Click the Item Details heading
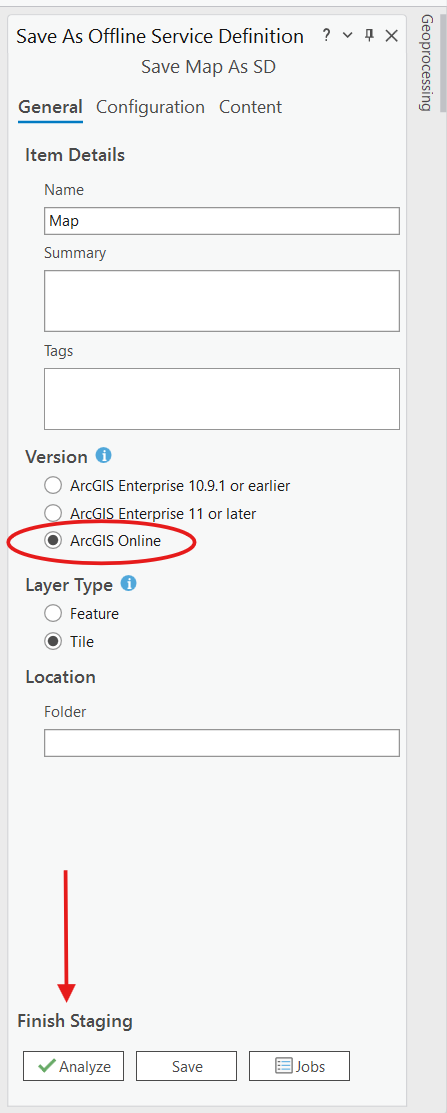Viewport: 447px width, 1113px height. [75, 155]
